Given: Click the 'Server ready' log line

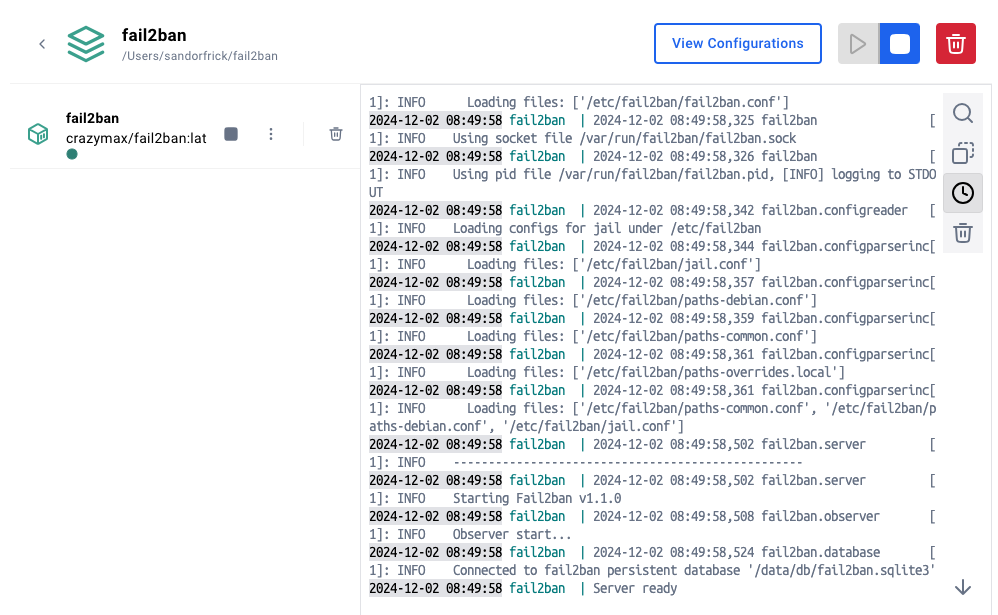Looking at the screenshot, I should [x=635, y=588].
